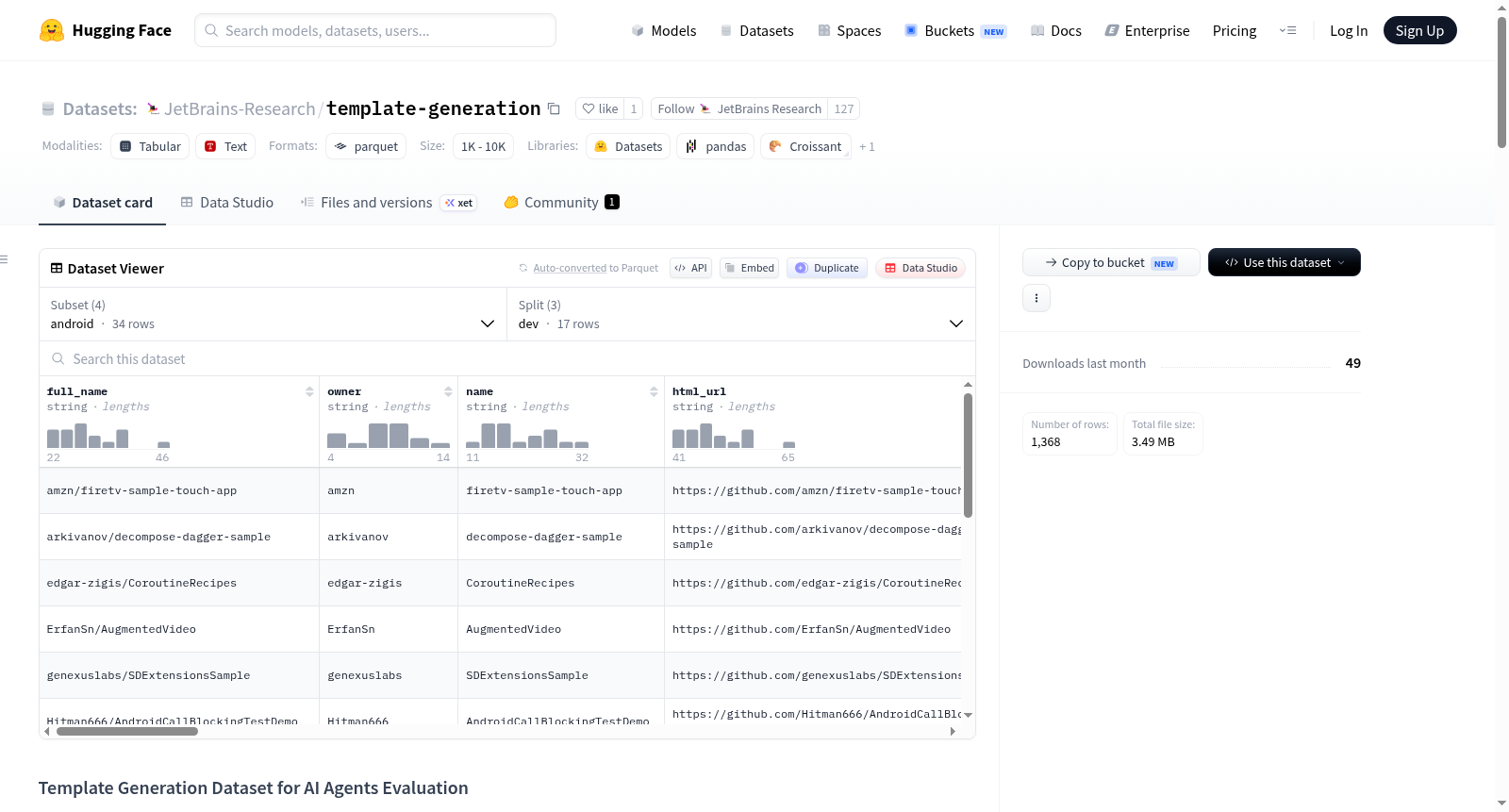
Task: Expand the Split dev dropdown
Action: pos(741,314)
